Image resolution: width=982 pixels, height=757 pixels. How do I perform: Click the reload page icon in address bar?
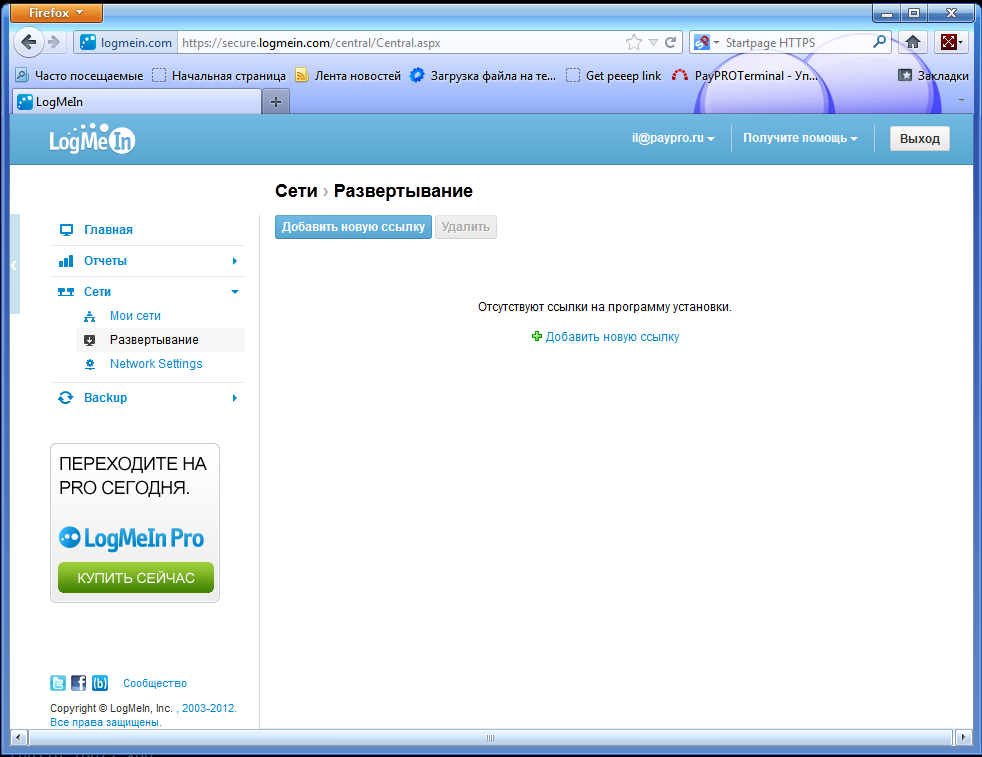(671, 43)
